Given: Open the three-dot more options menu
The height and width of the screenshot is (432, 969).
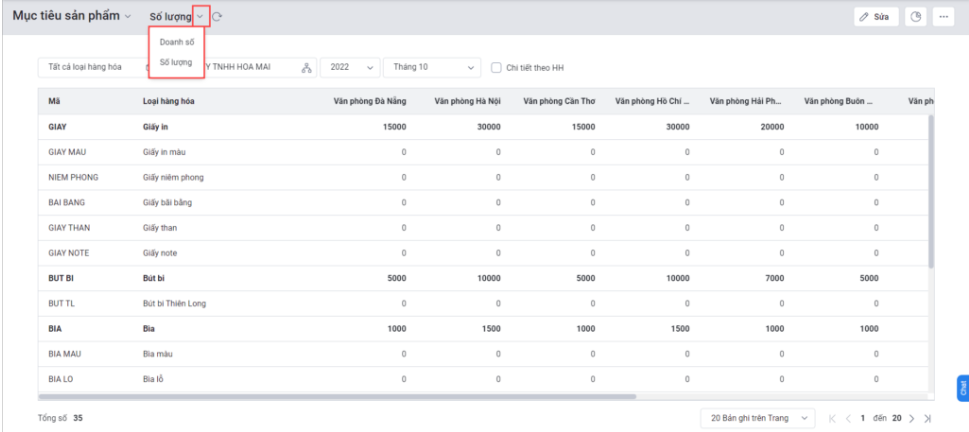Looking at the screenshot, I should tap(943, 17).
